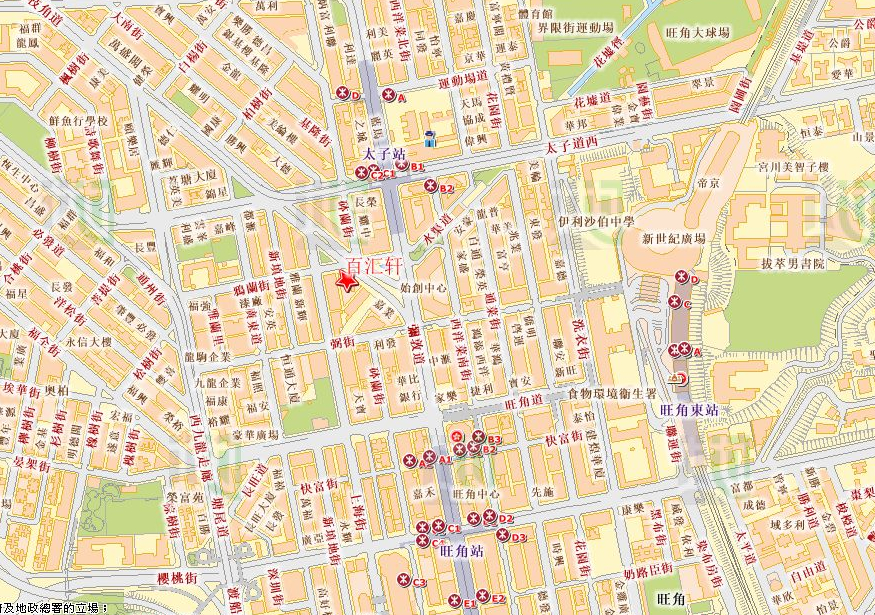
Task: Click the red star marker at 百汇轩
Action: [x=348, y=283]
